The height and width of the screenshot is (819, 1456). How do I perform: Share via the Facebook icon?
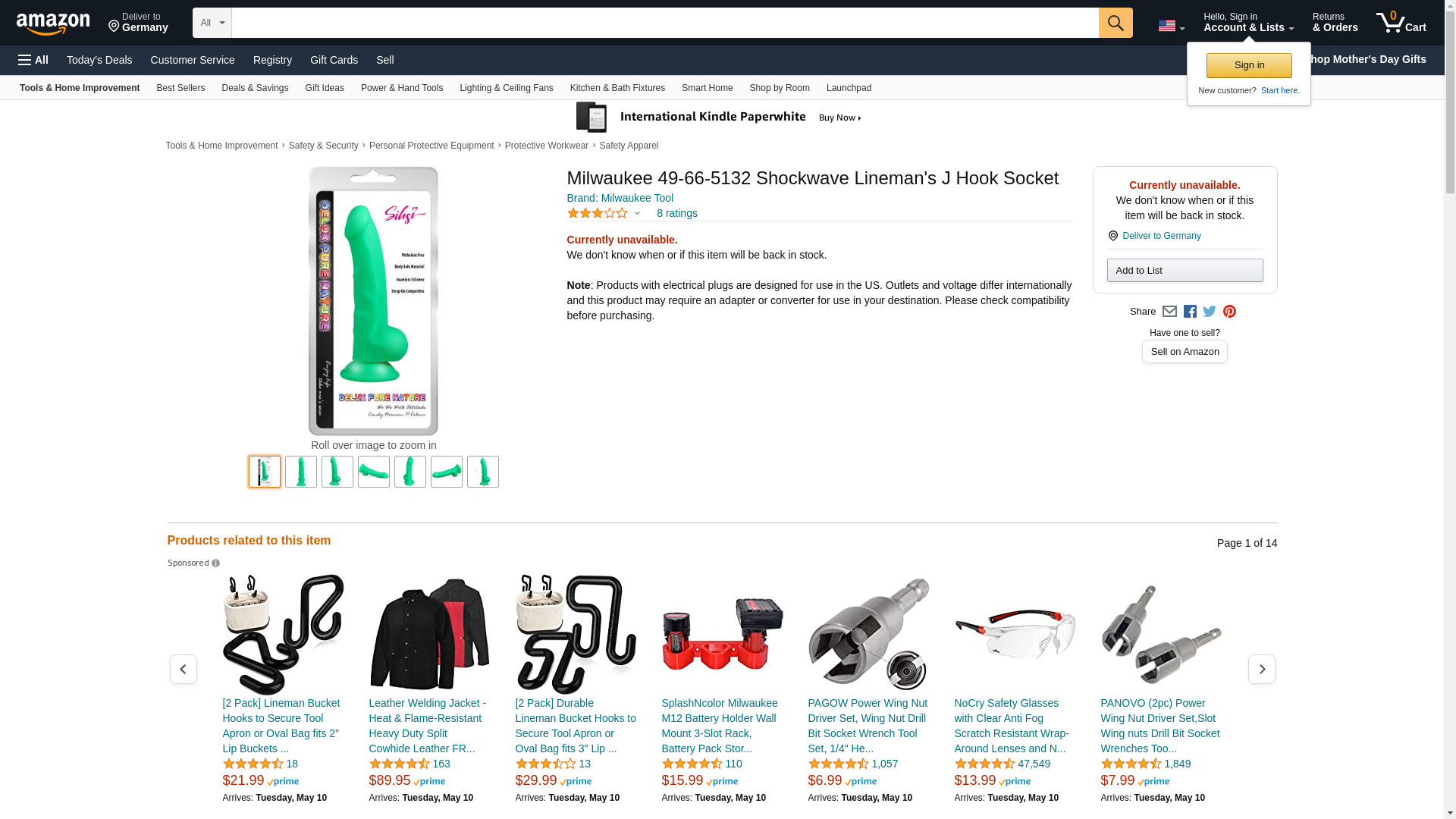coord(1190,312)
